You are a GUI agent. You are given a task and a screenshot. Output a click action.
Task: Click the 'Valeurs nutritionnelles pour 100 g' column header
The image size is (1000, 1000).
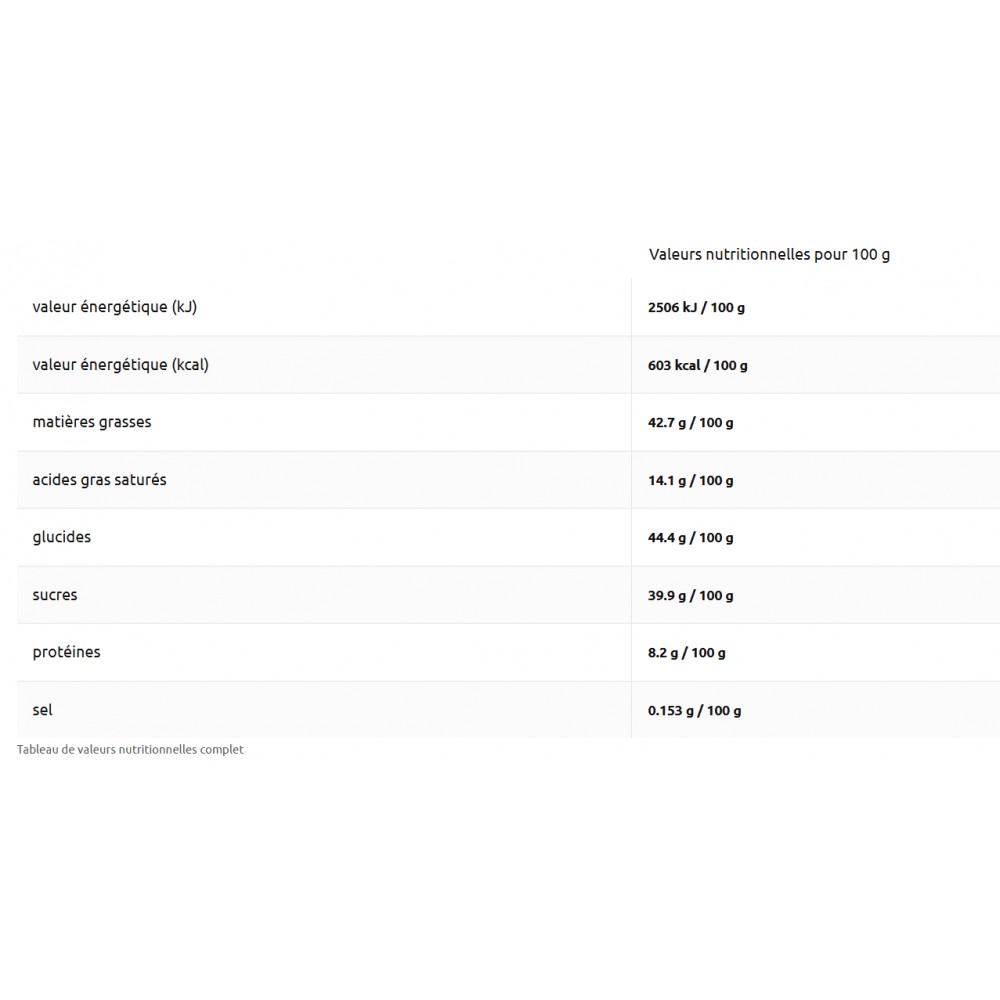point(768,254)
